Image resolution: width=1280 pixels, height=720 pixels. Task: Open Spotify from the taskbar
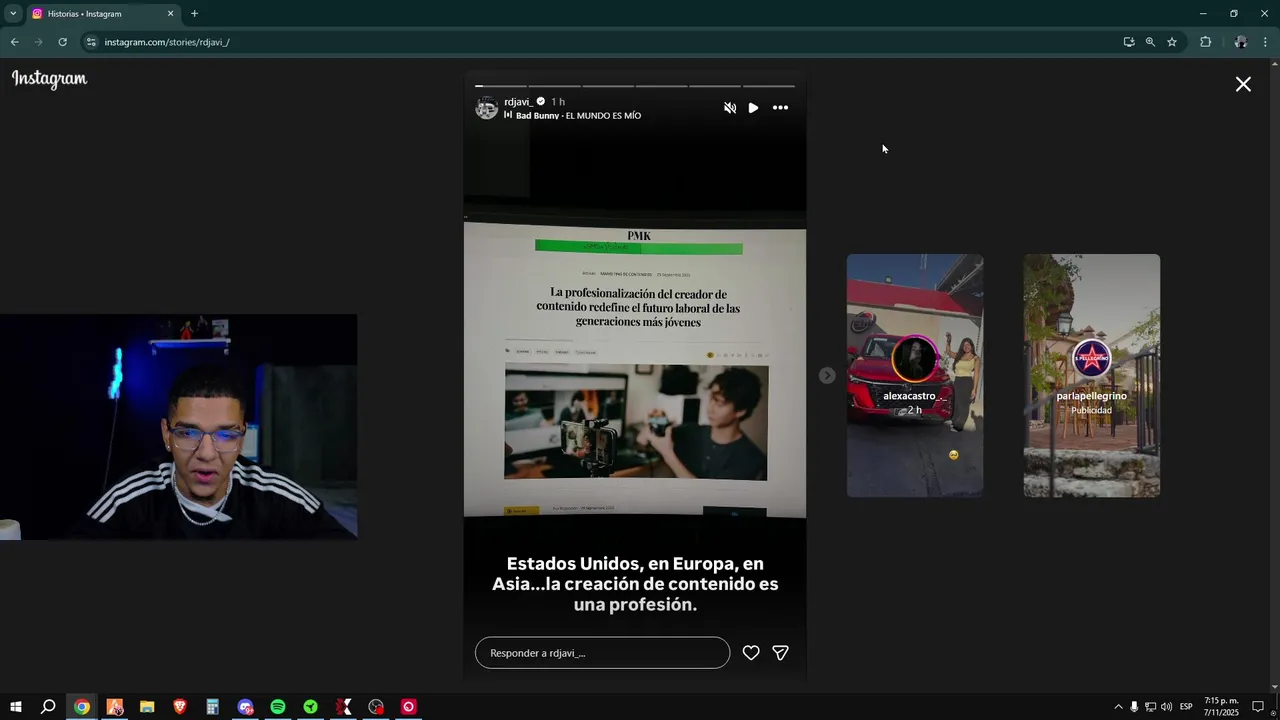[278, 707]
